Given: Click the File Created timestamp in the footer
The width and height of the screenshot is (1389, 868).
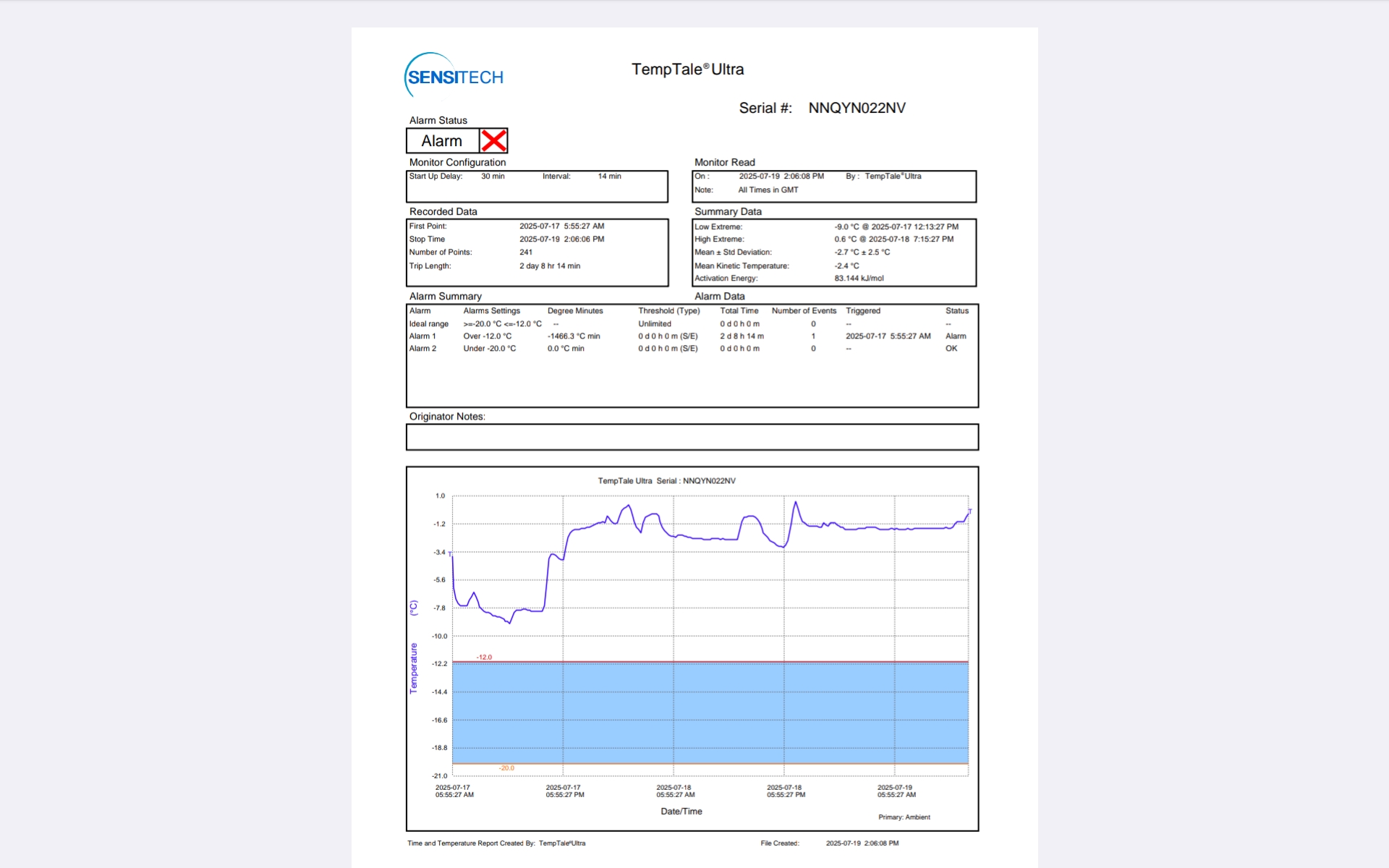Looking at the screenshot, I should click(862, 843).
